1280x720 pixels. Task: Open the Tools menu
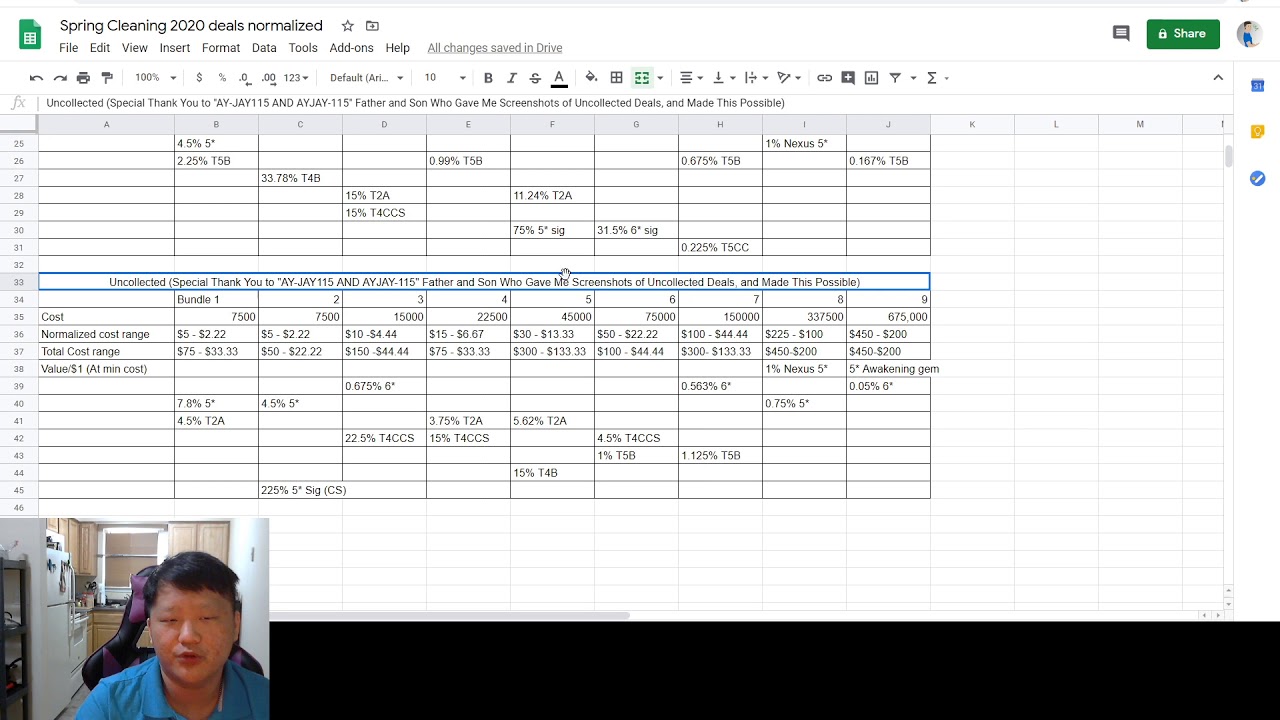(x=303, y=48)
